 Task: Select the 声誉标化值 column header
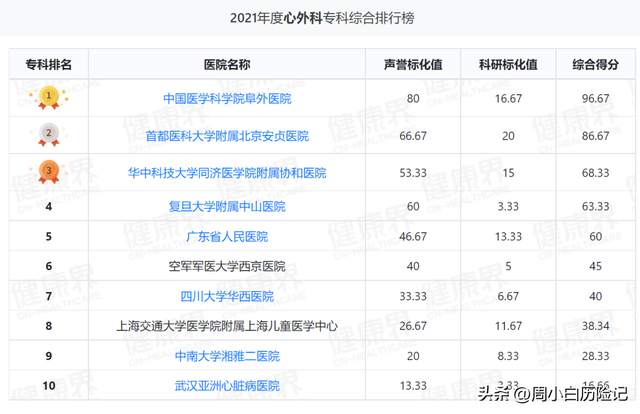(413, 64)
